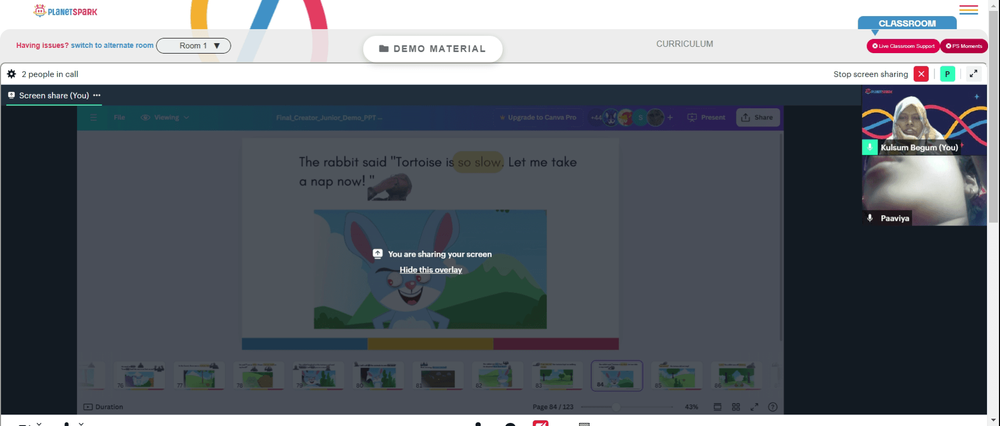This screenshot has width=1000, height=426.
Task: Open the DEMO MATERIAL tab
Action: click(x=432, y=49)
